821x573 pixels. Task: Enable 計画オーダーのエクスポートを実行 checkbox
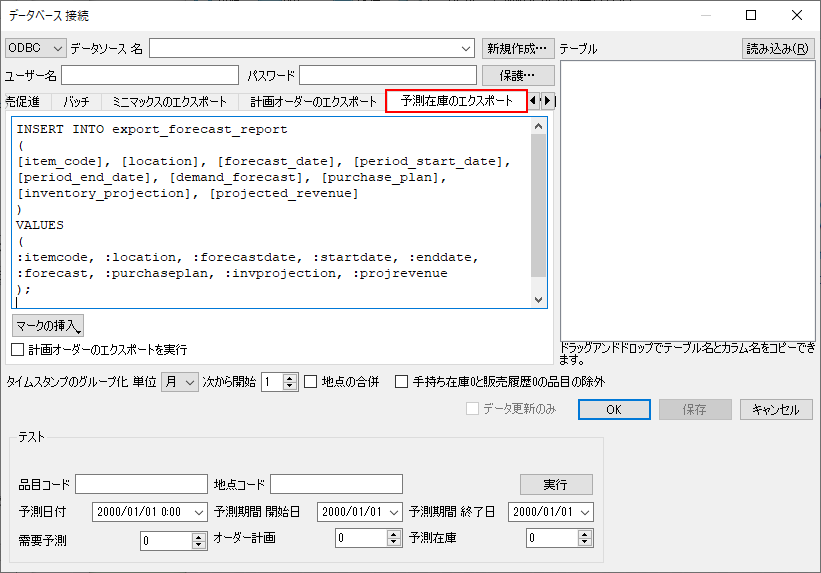click(17, 350)
